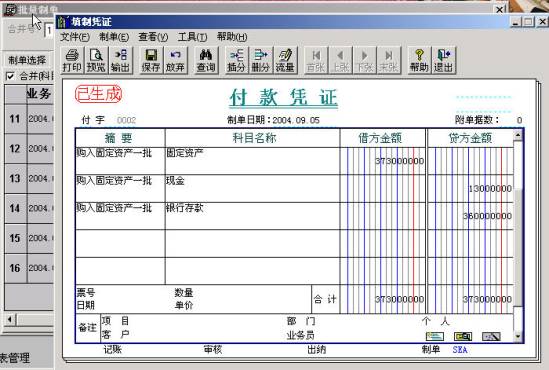Click 科目名称 column header

coord(252,138)
